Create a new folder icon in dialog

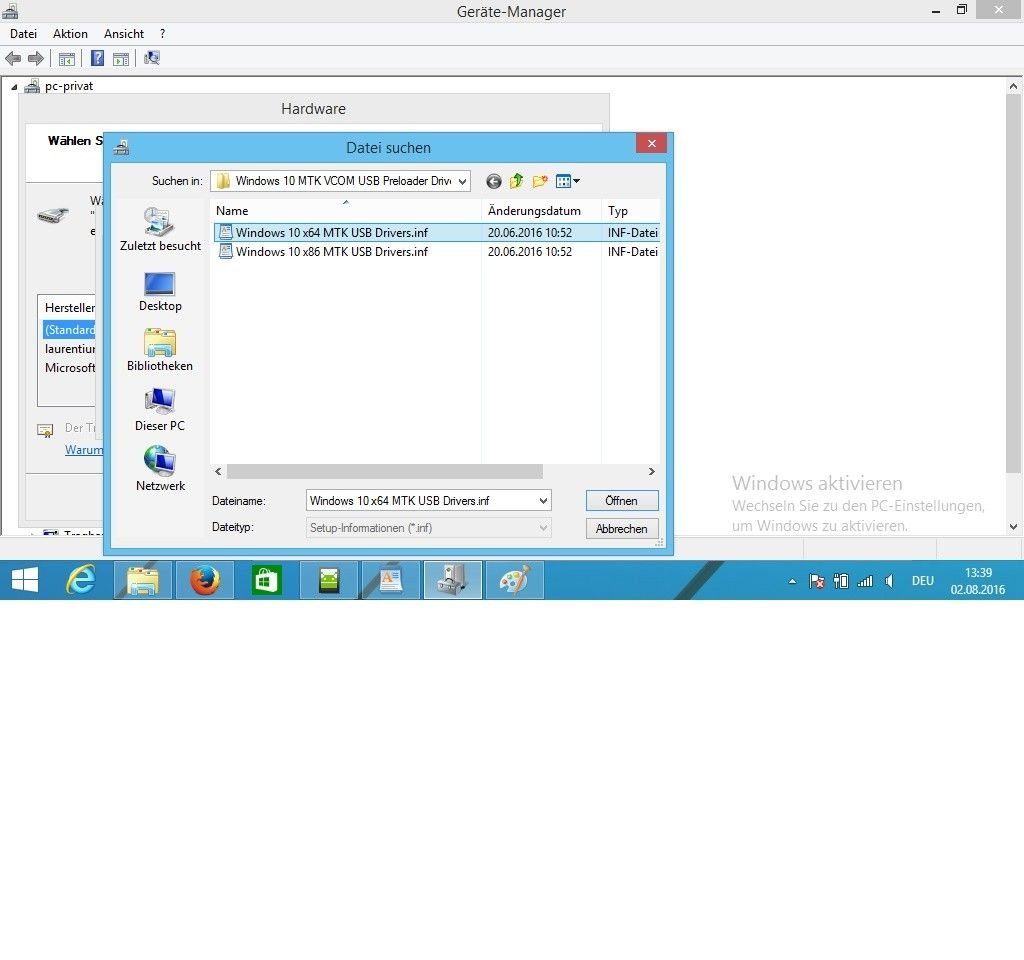coord(539,181)
